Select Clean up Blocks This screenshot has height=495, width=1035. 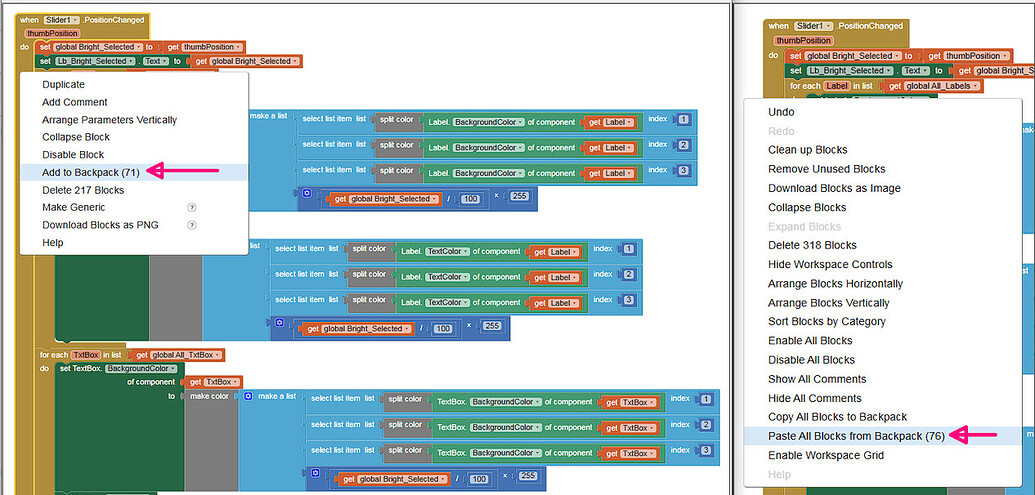pos(807,150)
